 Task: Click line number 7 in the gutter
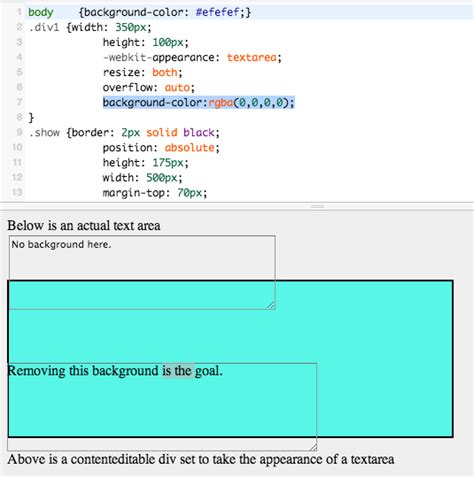pos(19,102)
